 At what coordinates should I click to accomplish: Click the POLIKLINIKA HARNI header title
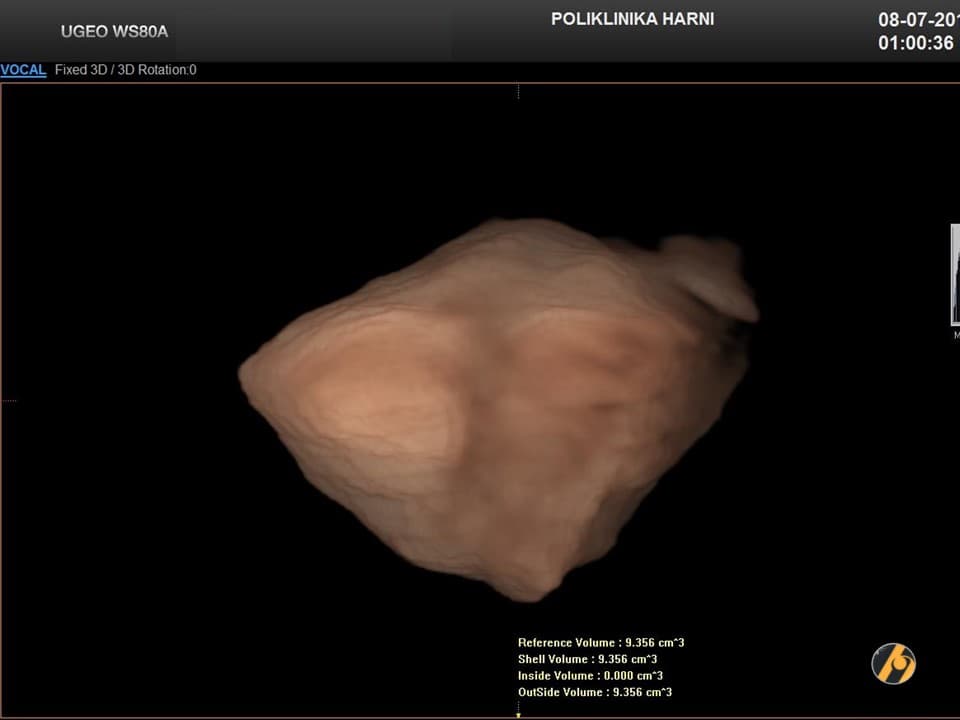point(632,19)
